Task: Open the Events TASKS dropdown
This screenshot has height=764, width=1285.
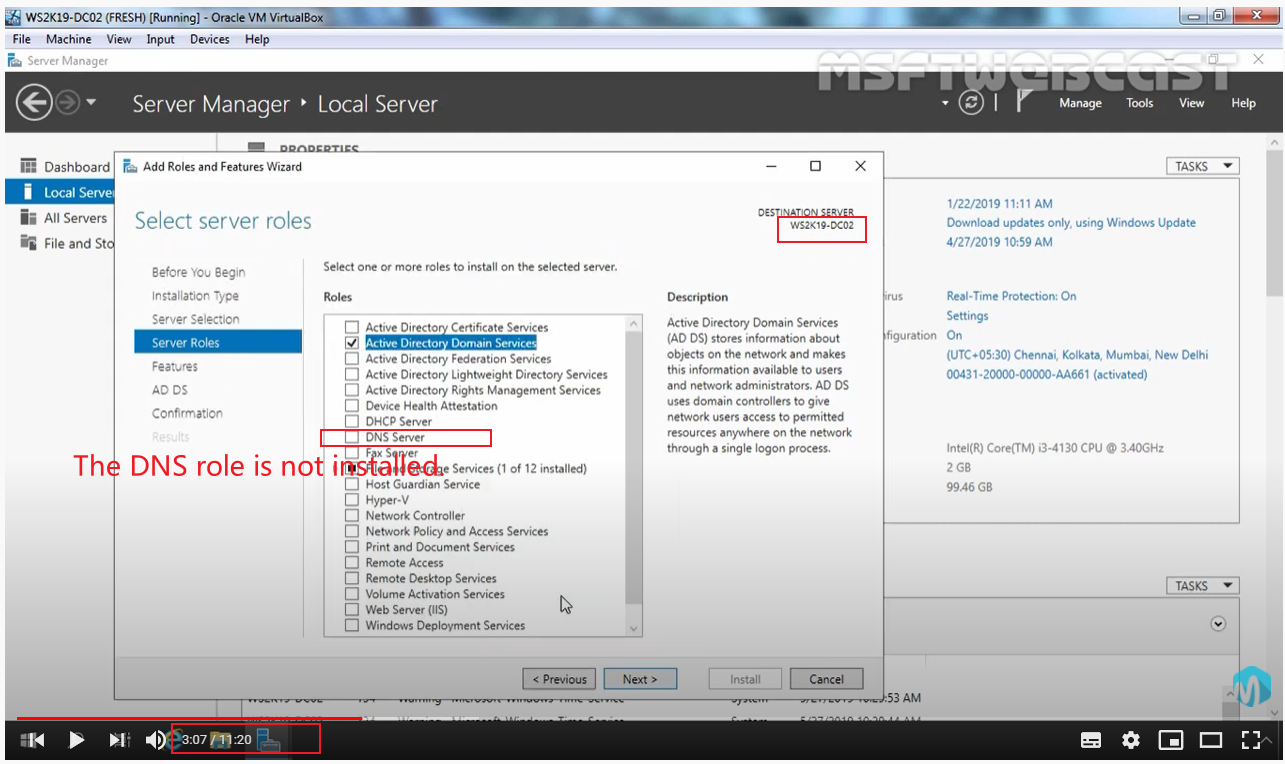Action: [x=1202, y=586]
